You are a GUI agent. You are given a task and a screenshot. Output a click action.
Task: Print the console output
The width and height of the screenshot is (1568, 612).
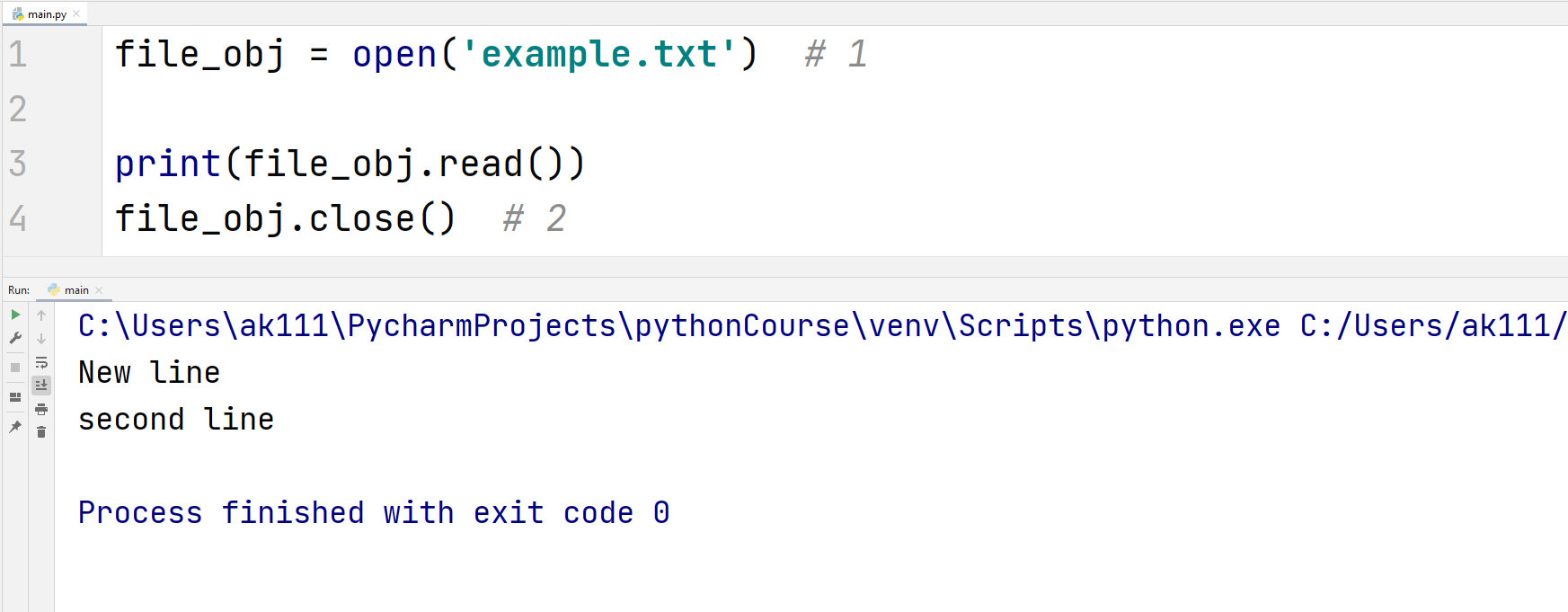tap(41, 409)
